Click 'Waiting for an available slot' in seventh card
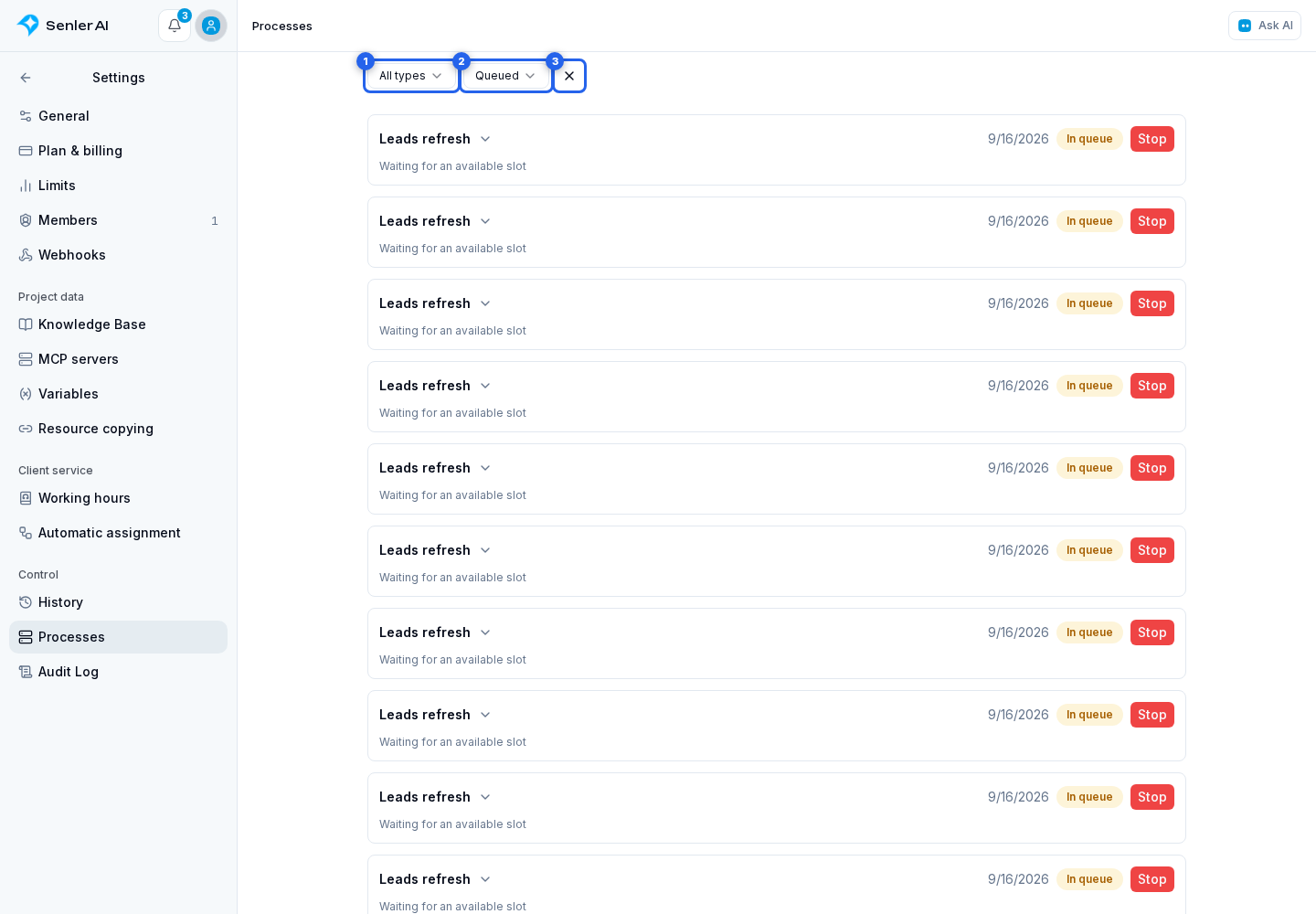Viewport: 1316px width, 914px height. tap(452, 660)
